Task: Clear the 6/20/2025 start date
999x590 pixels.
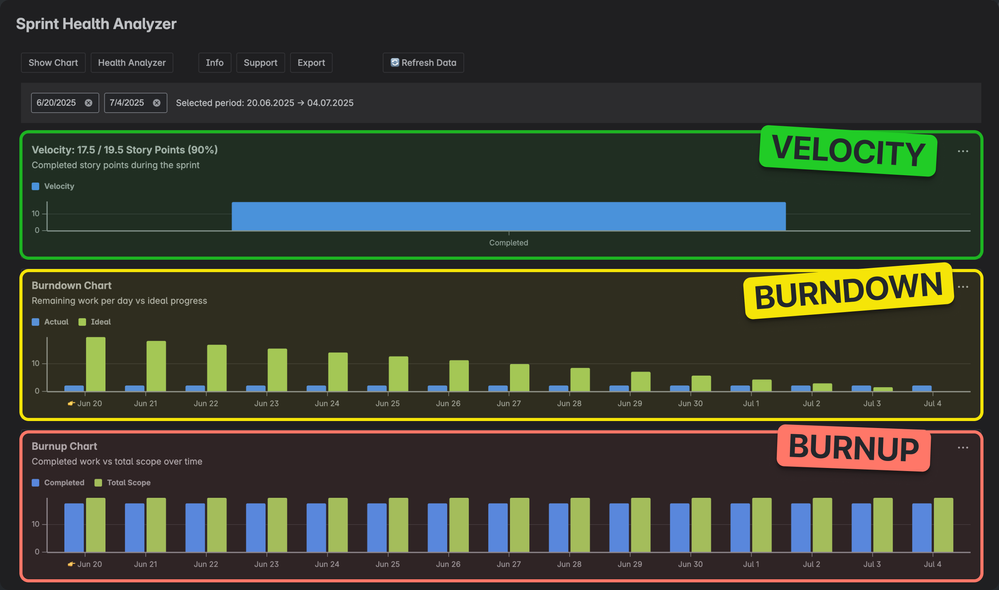Action: pos(89,103)
